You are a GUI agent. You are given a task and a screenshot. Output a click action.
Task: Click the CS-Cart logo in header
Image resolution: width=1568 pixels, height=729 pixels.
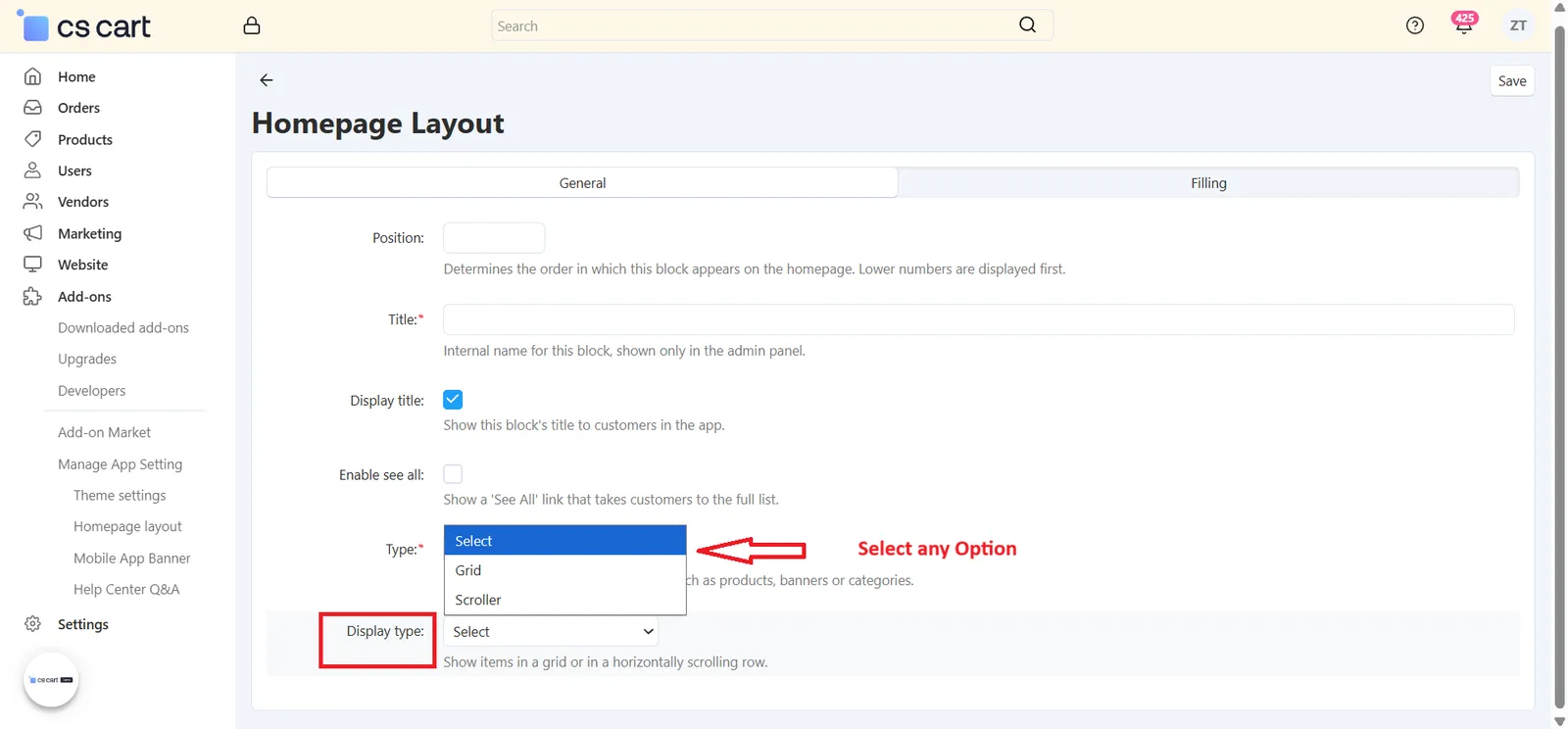point(84,26)
